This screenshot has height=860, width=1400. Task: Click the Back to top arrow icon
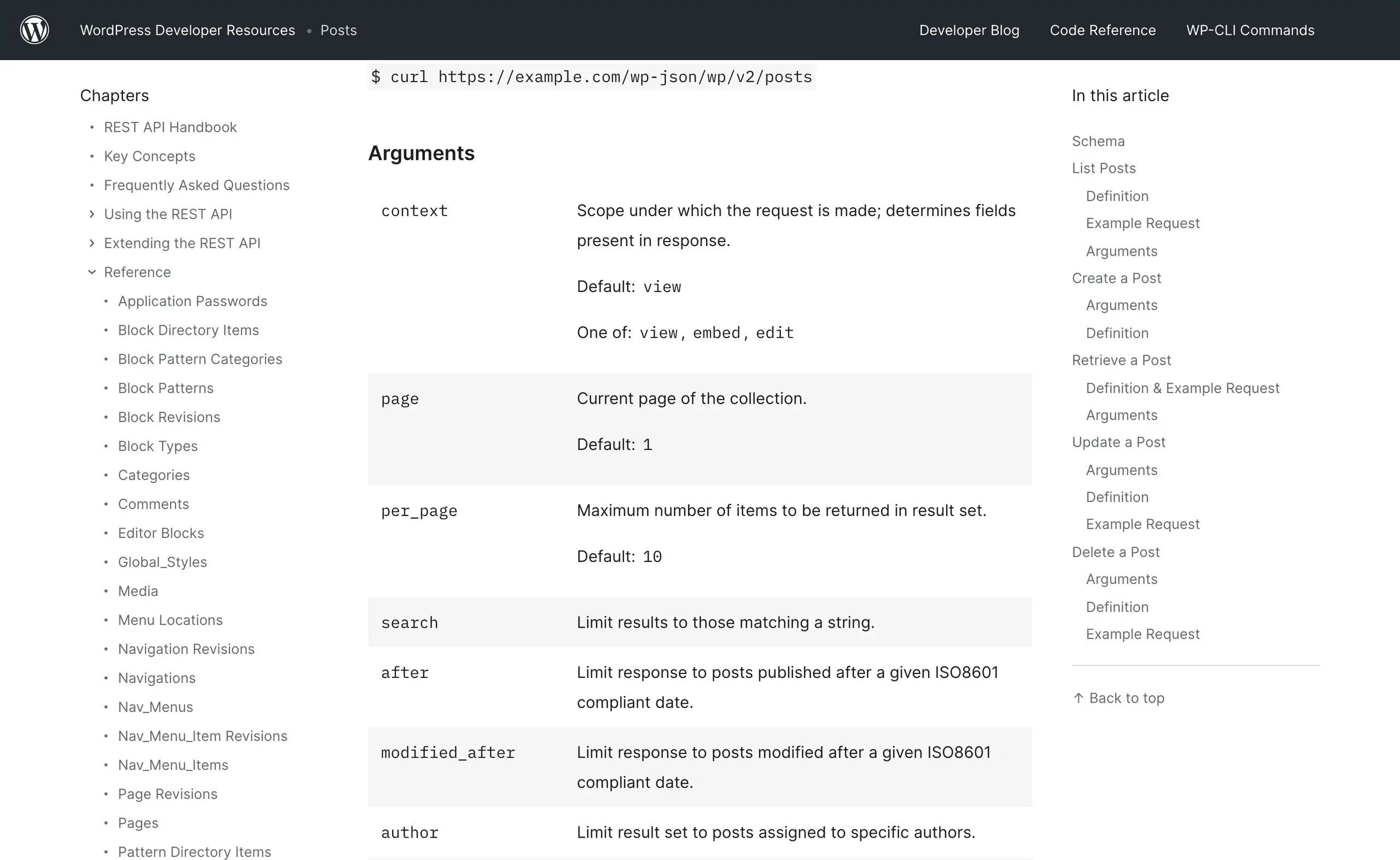[x=1078, y=697]
